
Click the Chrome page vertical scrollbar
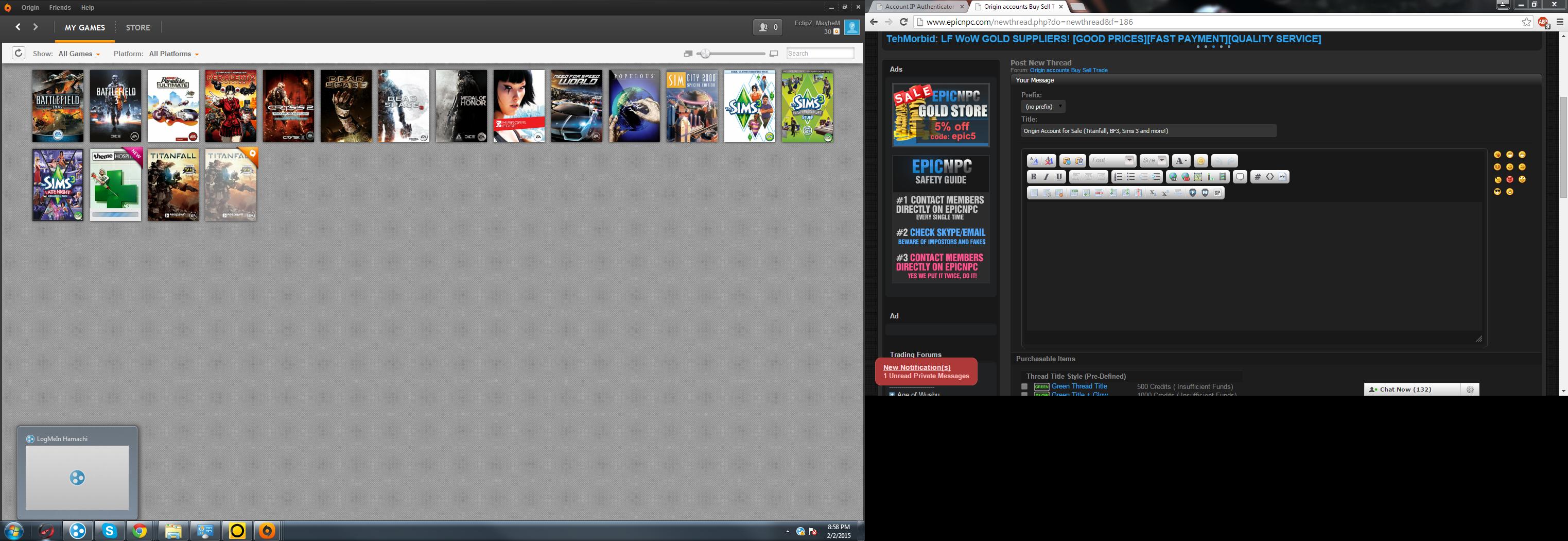point(1563,146)
